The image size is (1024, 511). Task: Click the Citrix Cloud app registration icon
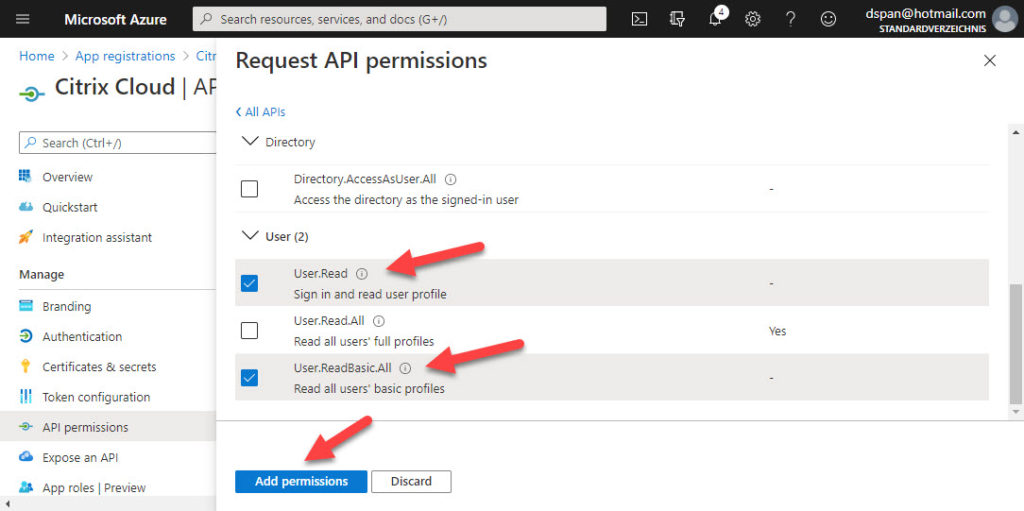pyautogui.click(x=32, y=94)
